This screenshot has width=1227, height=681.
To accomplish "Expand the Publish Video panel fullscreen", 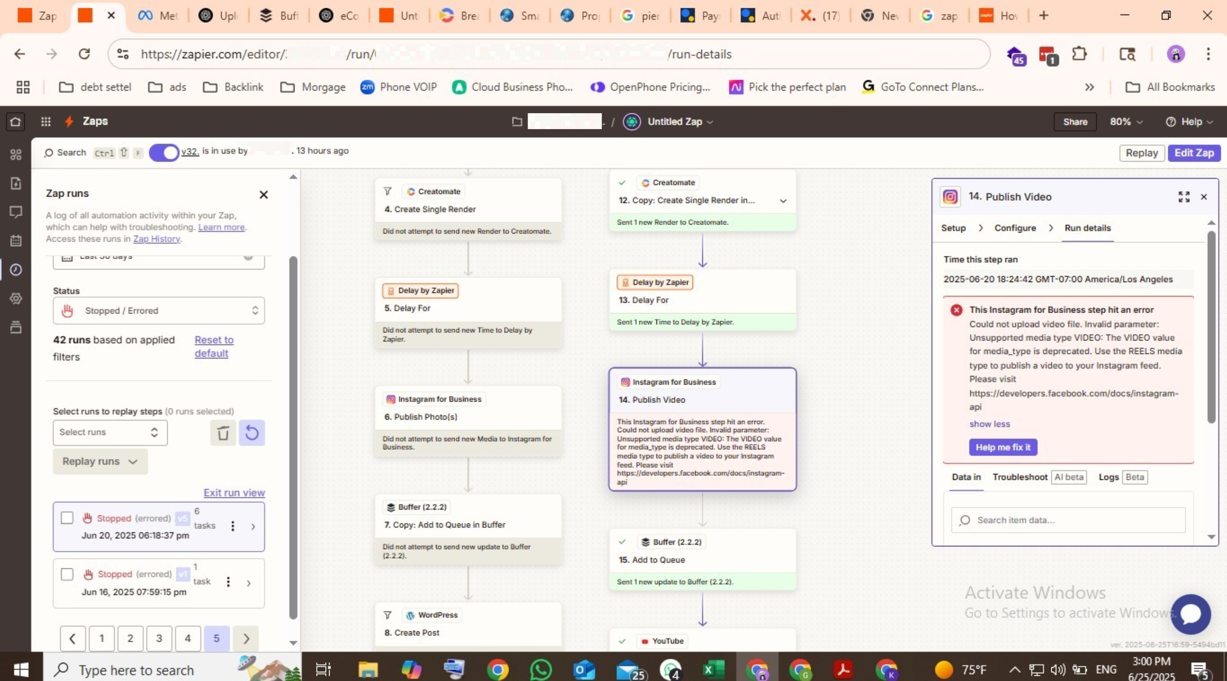I will pos(1184,197).
